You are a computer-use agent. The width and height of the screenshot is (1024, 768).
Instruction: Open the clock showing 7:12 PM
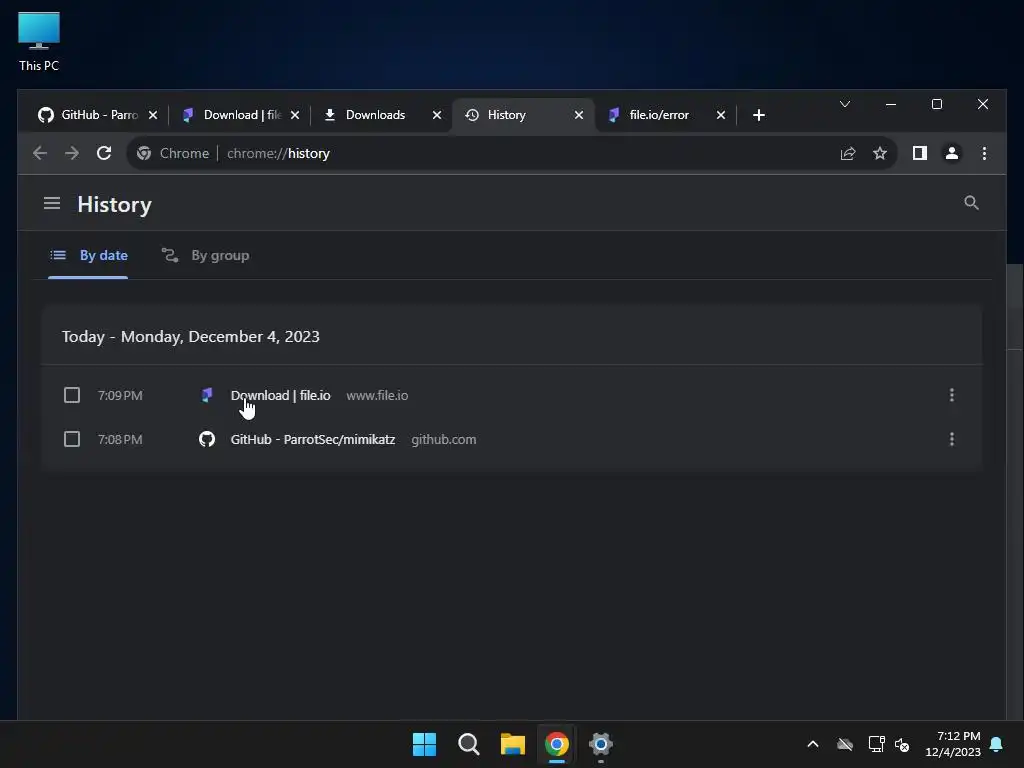point(953,744)
